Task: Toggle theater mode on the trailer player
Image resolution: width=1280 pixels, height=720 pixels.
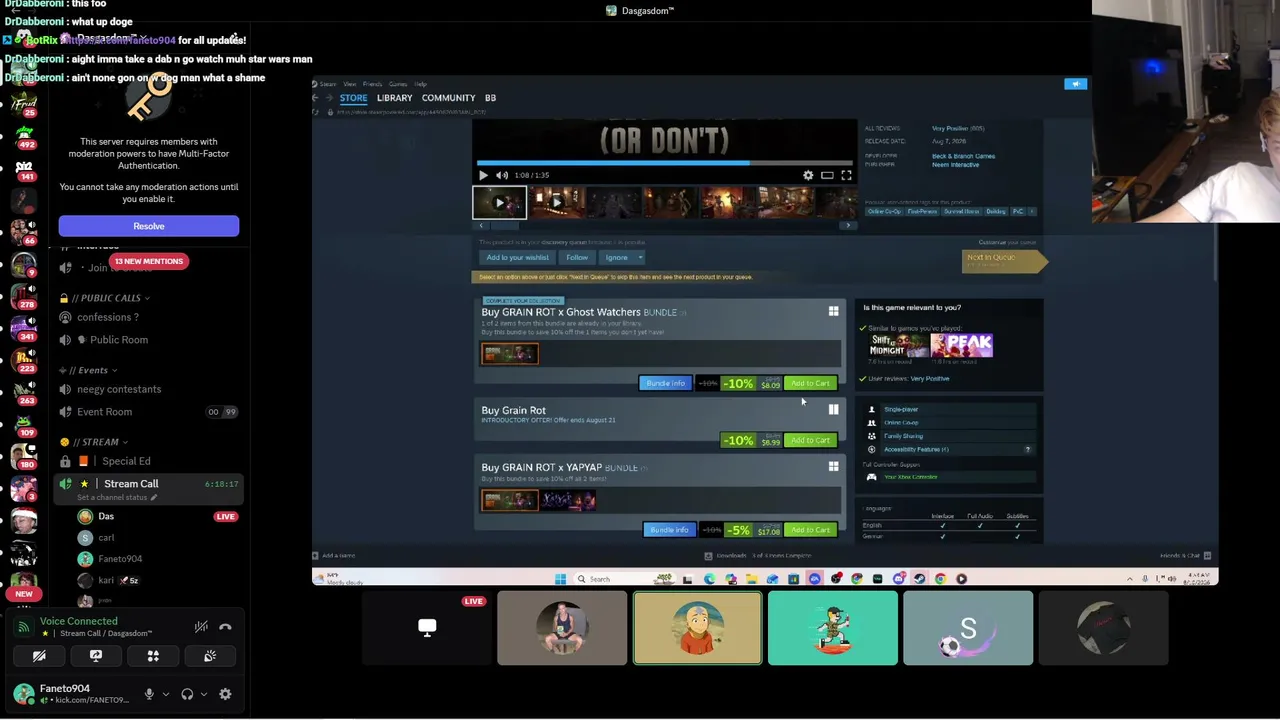Action: pyautogui.click(x=827, y=175)
